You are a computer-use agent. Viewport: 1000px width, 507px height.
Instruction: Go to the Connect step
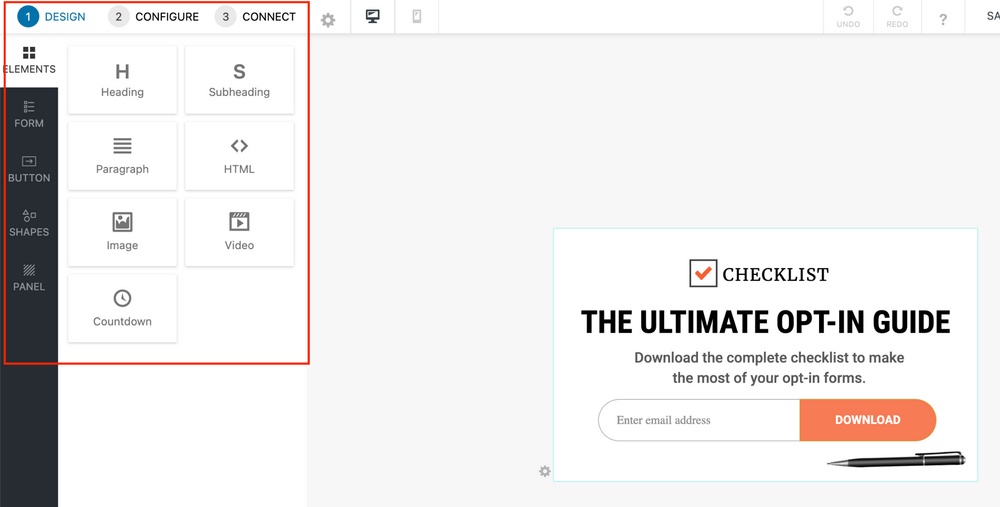pos(256,17)
